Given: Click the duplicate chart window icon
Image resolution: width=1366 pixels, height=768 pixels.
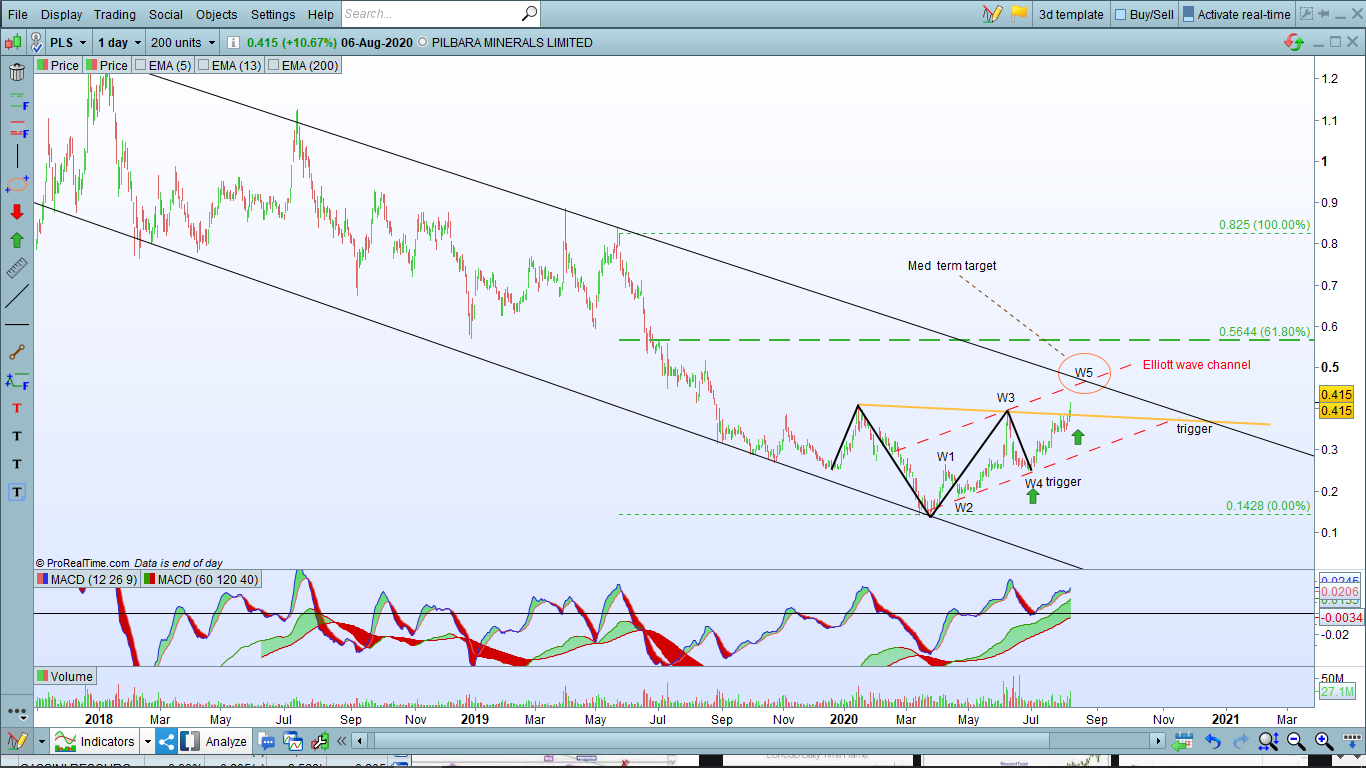Looking at the screenshot, I should pos(293,741).
